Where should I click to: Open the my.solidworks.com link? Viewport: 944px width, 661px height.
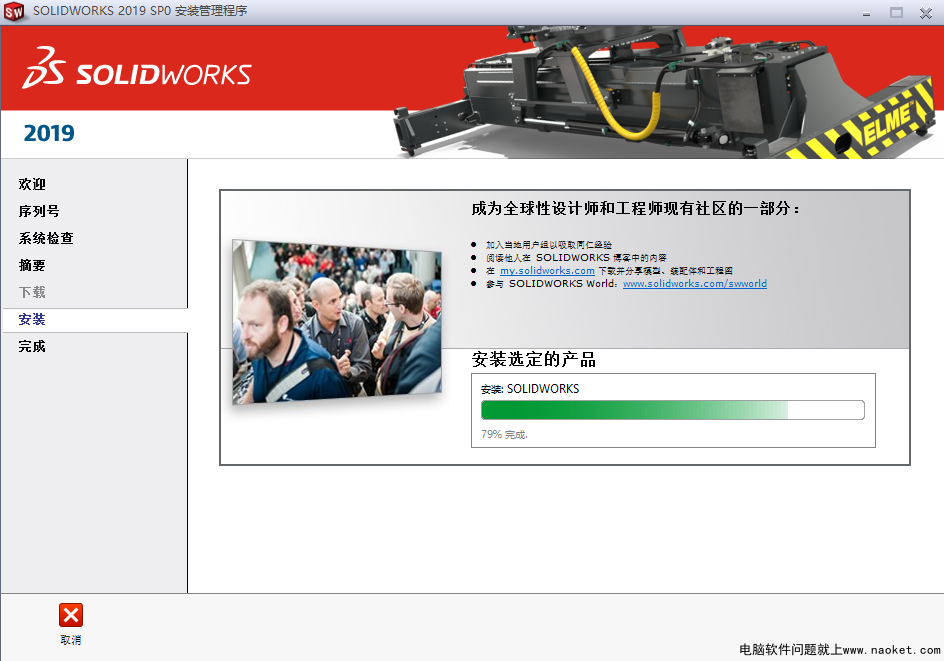click(x=547, y=271)
